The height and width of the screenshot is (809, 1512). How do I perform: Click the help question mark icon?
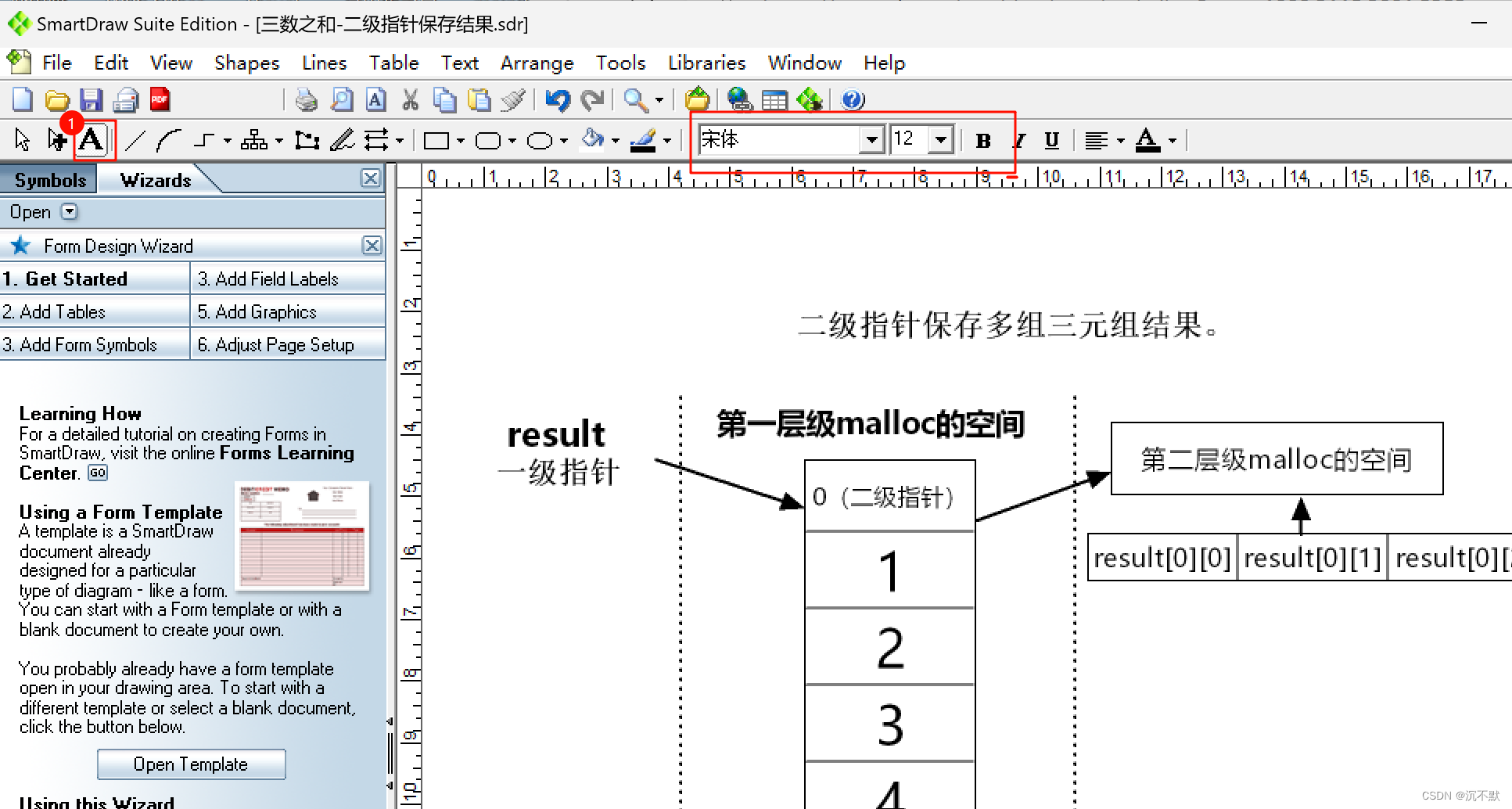pos(853,99)
